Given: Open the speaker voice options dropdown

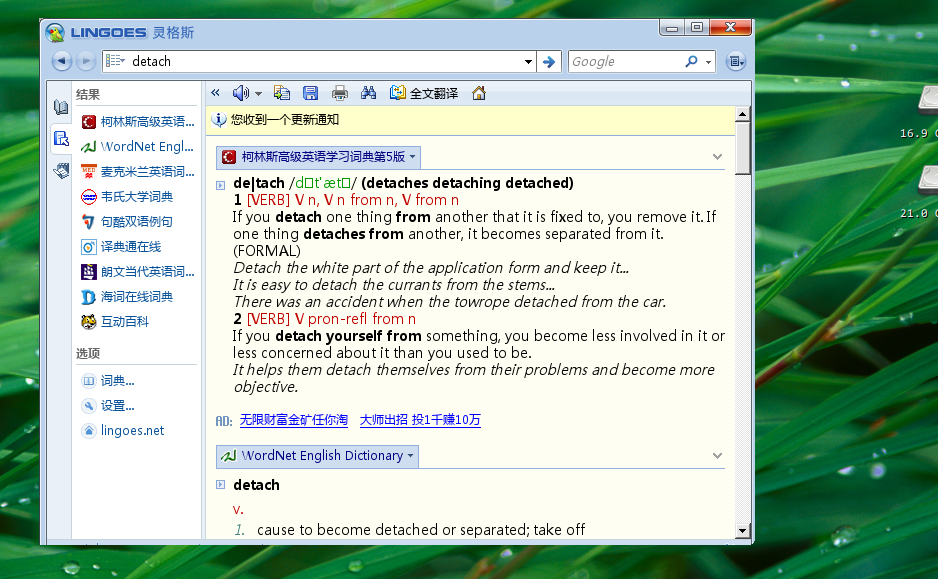Looking at the screenshot, I should point(258,94).
